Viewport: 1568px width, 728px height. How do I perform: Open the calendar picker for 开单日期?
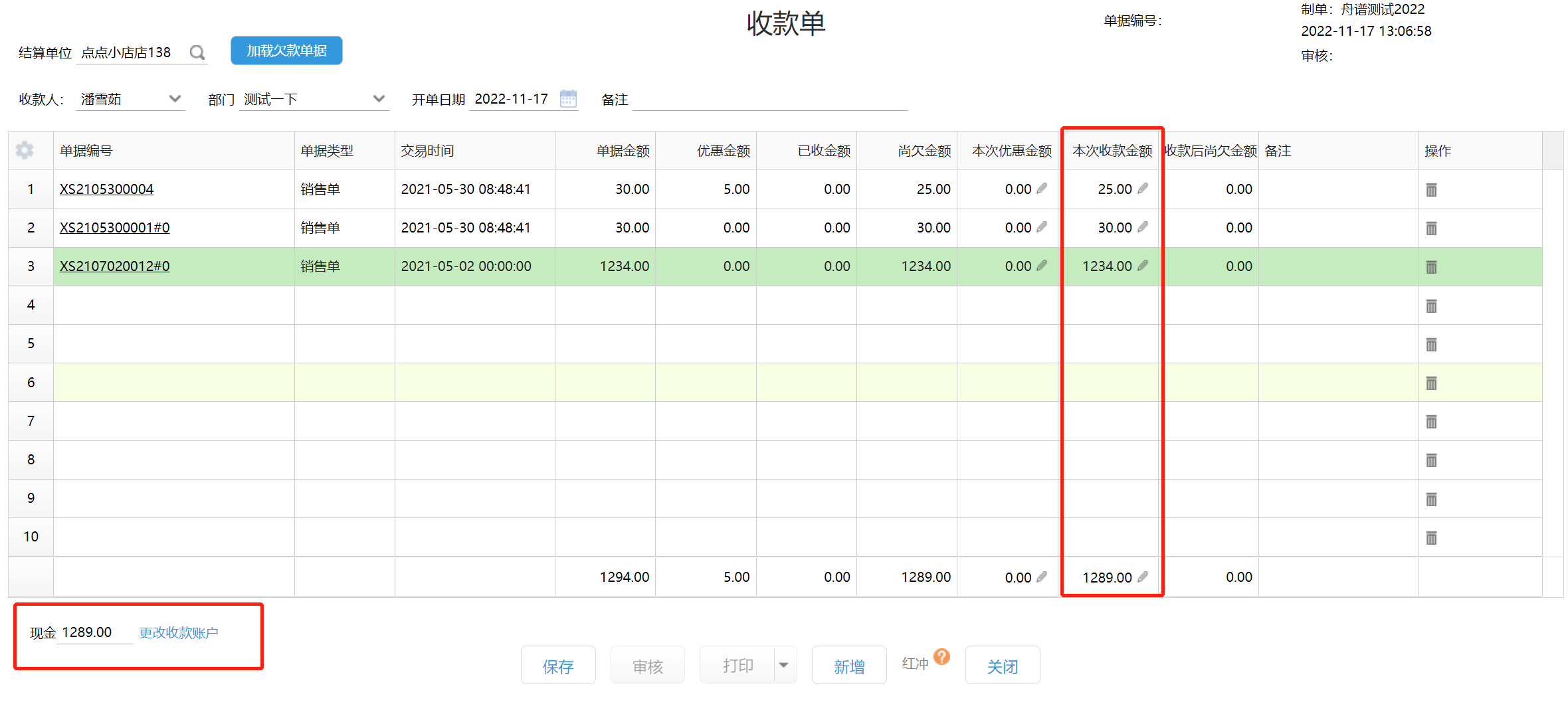568,99
